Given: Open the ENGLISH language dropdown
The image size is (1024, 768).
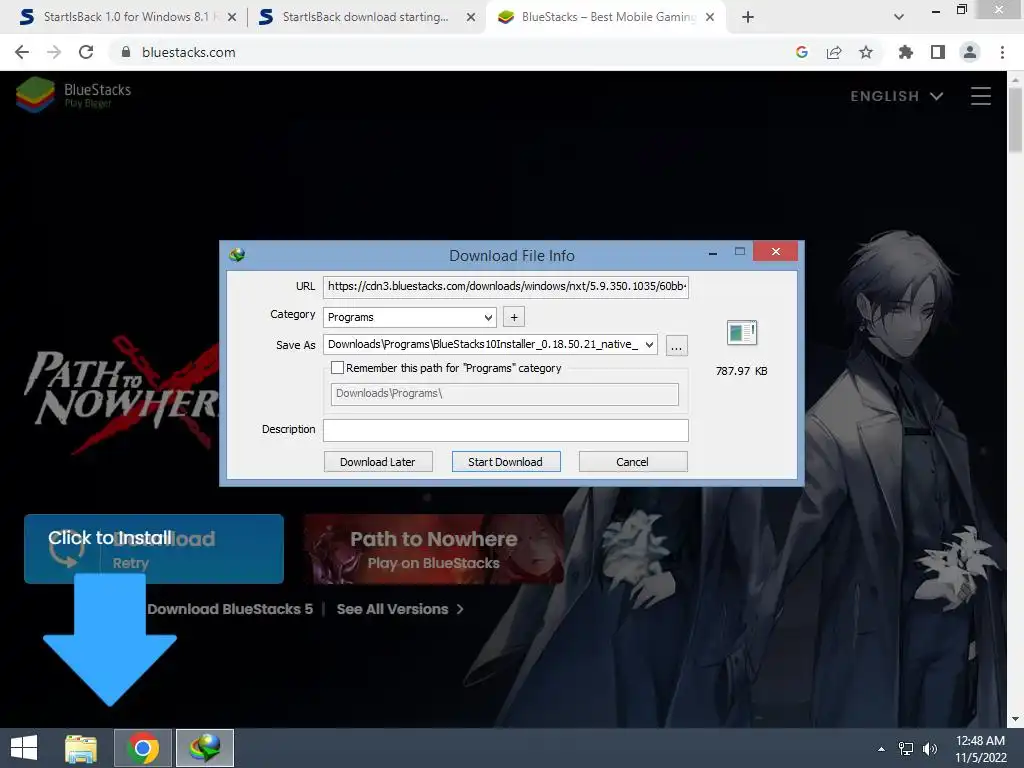Looking at the screenshot, I should (x=897, y=96).
